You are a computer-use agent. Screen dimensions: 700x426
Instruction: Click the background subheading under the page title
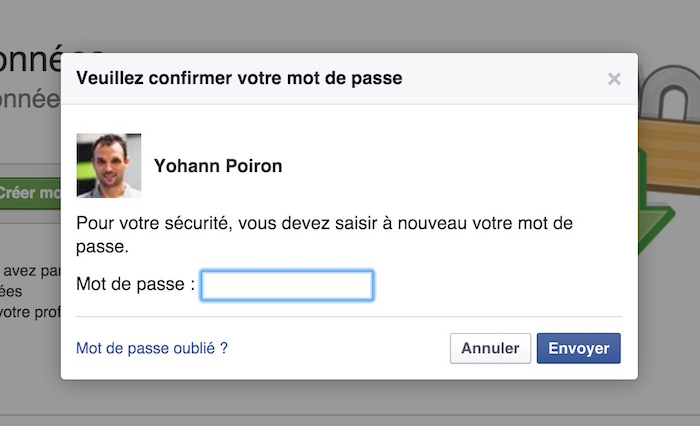30,100
